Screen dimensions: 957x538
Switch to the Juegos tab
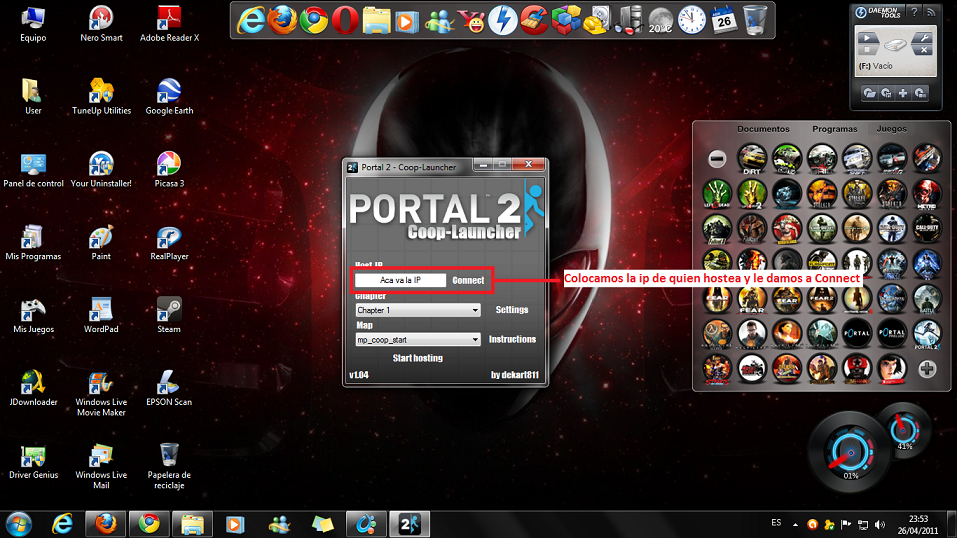pos(892,129)
